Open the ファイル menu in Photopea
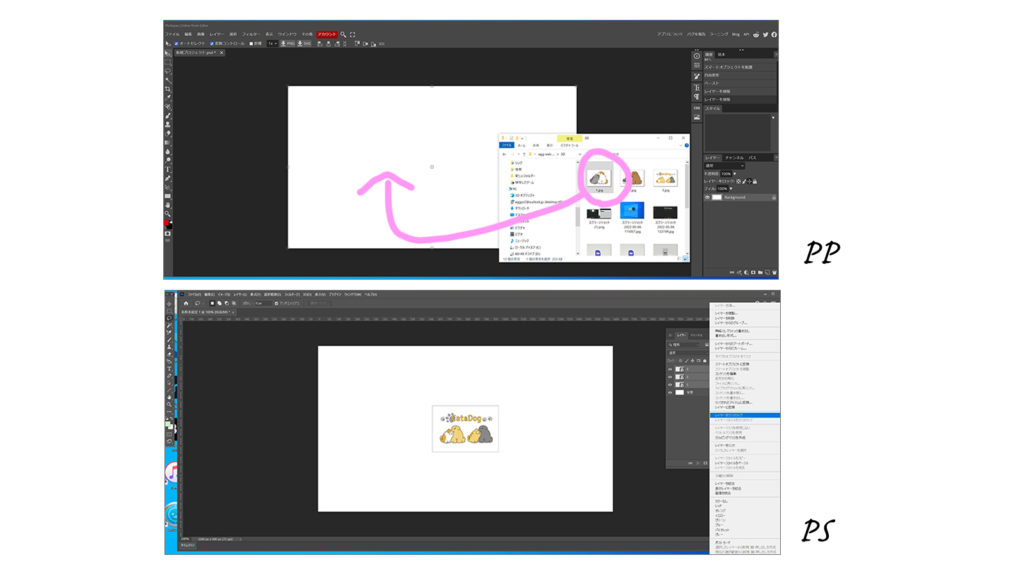 click(x=173, y=34)
